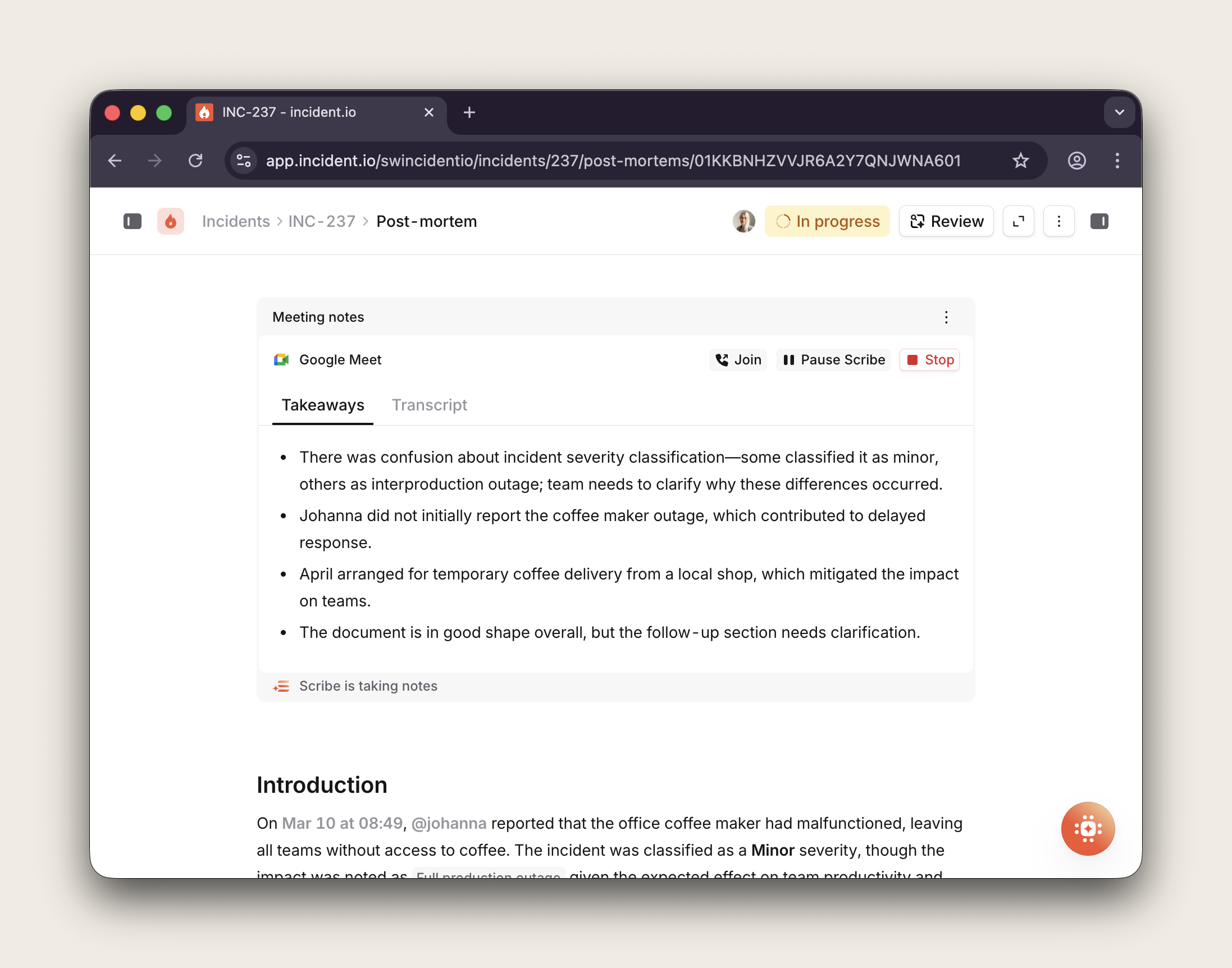The image size is (1232, 968).
Task: Expand post-mortem to fullscreen
Action: coord(1018,221)
